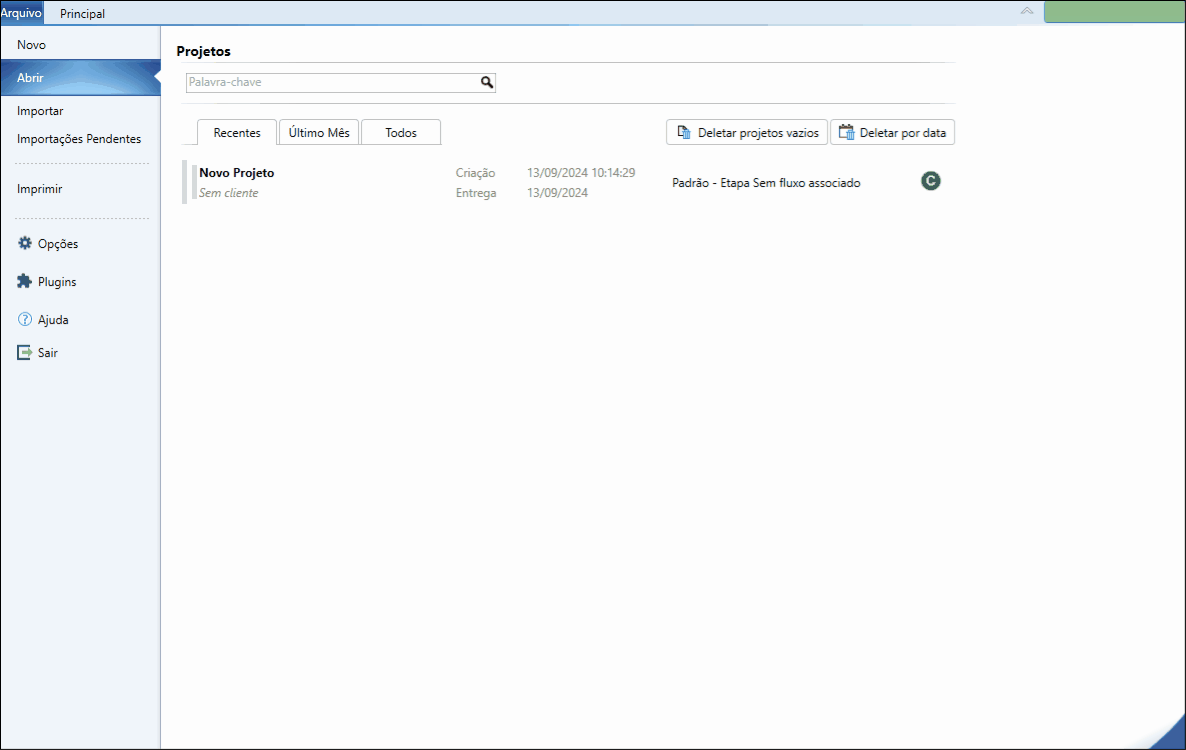This screenshot has width=1186, height=750.
Task: Switch to the Último Mês tab
Action: 318,132
